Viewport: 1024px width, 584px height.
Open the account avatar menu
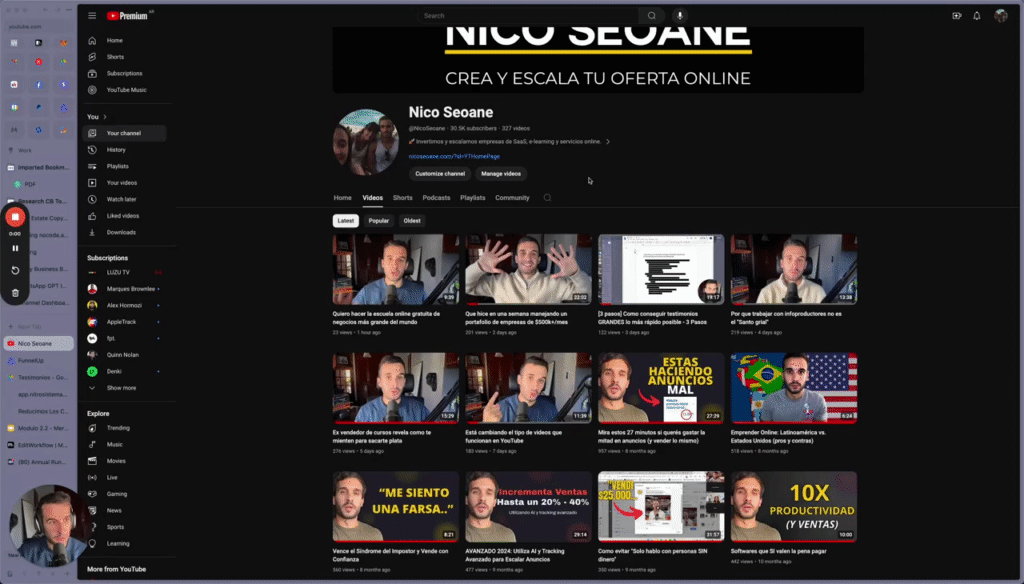(1000, 16)
